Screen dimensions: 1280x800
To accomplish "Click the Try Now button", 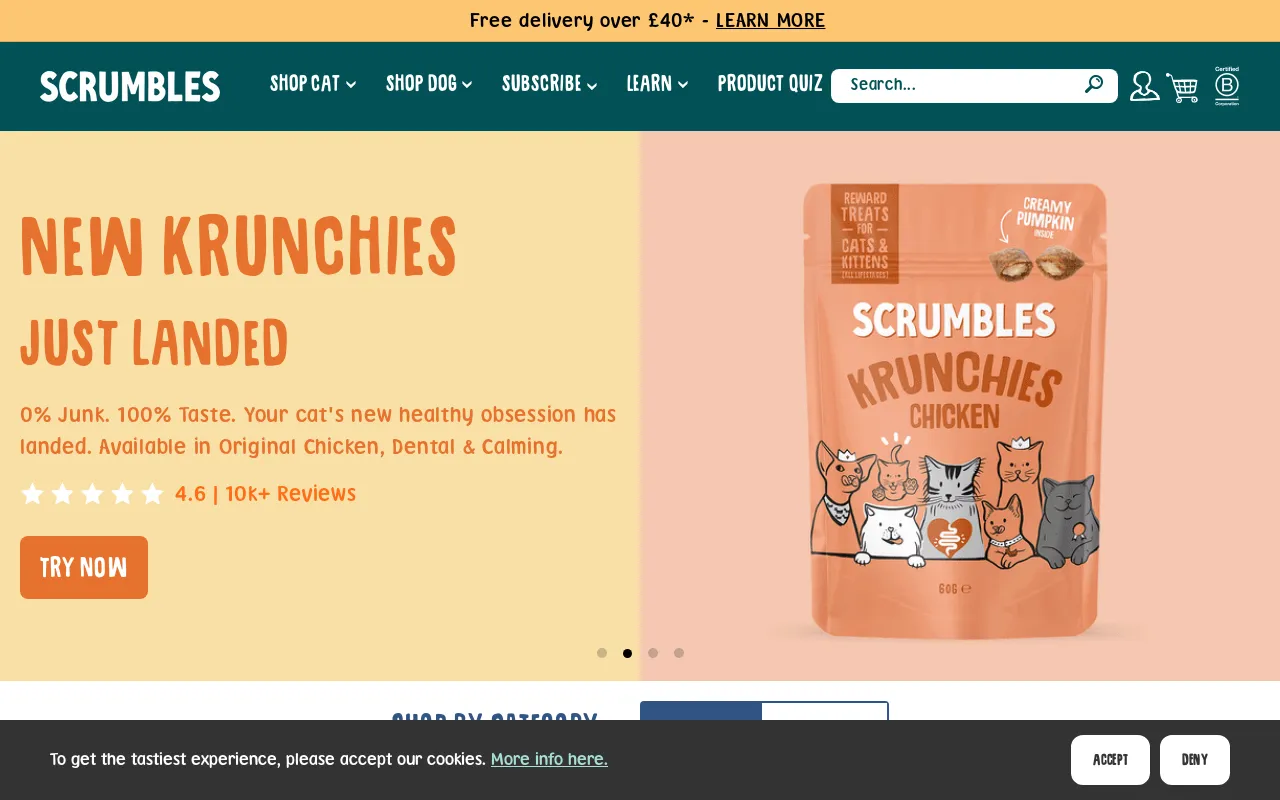I will [x=84, y=567].
